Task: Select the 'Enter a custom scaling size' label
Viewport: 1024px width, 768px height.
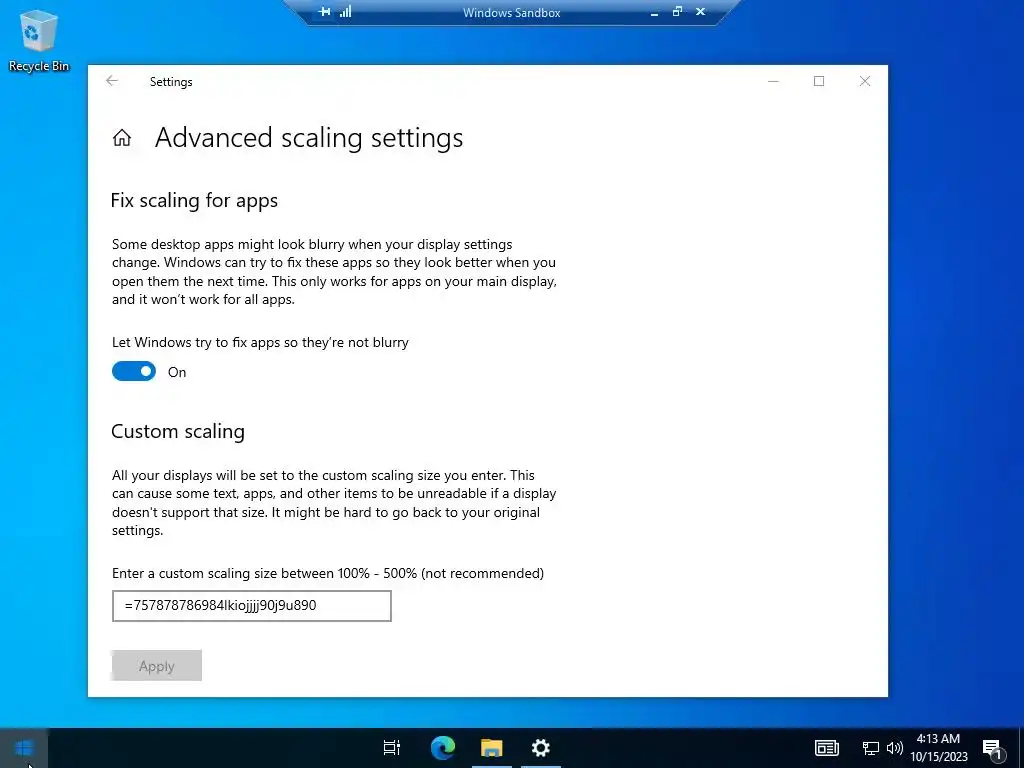Action: pyautogui.click(x=328, y=573)
